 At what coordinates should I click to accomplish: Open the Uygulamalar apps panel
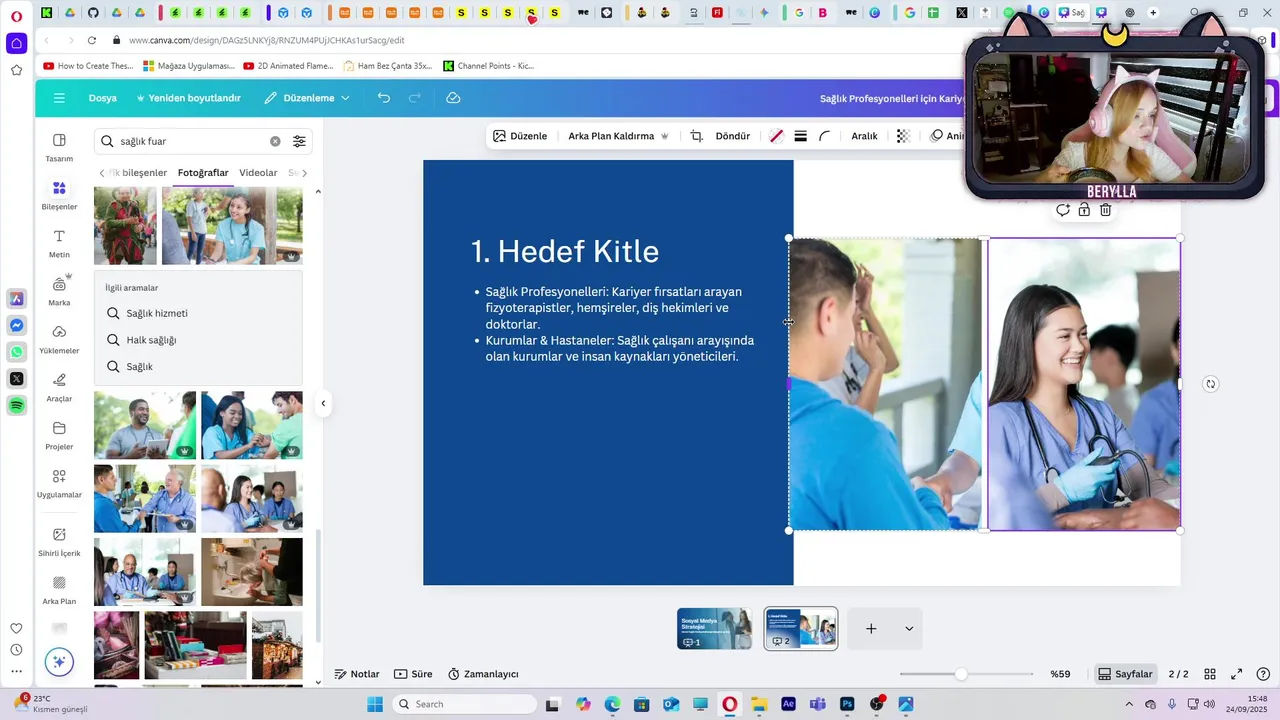click(59, 483)
